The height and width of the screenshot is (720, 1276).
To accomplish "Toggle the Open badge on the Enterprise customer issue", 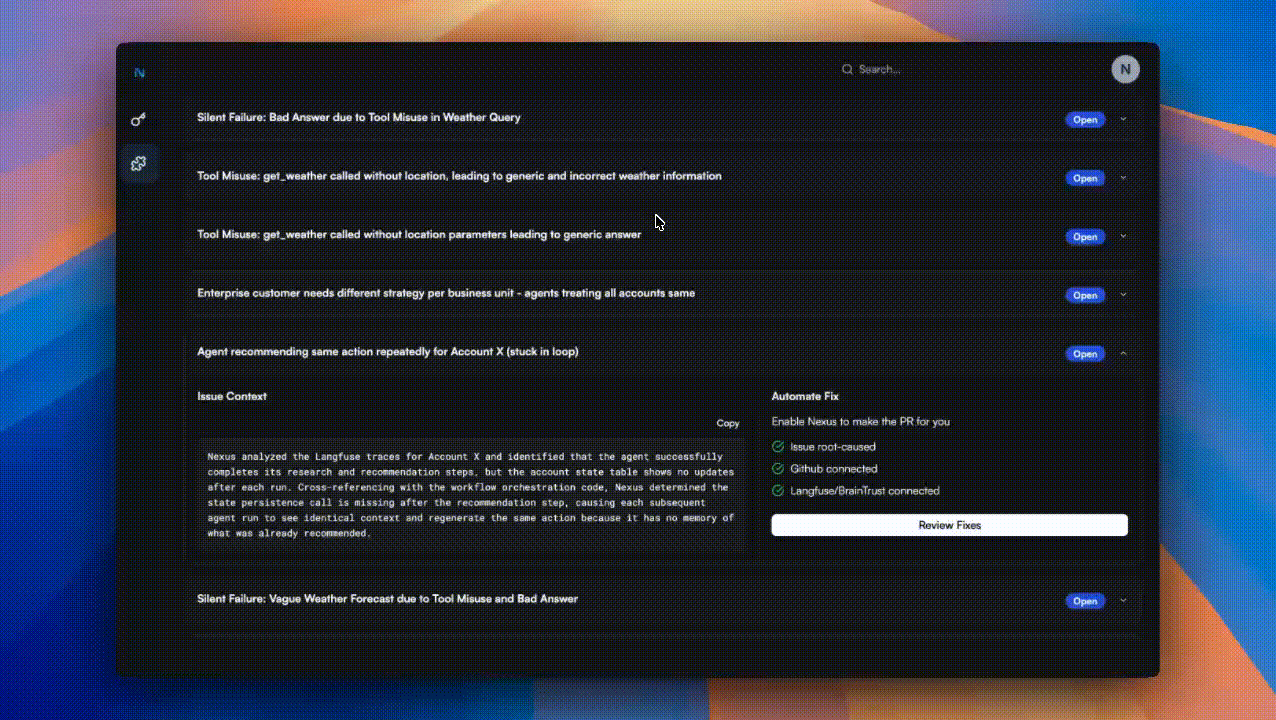I will [x=1085, y=295].
